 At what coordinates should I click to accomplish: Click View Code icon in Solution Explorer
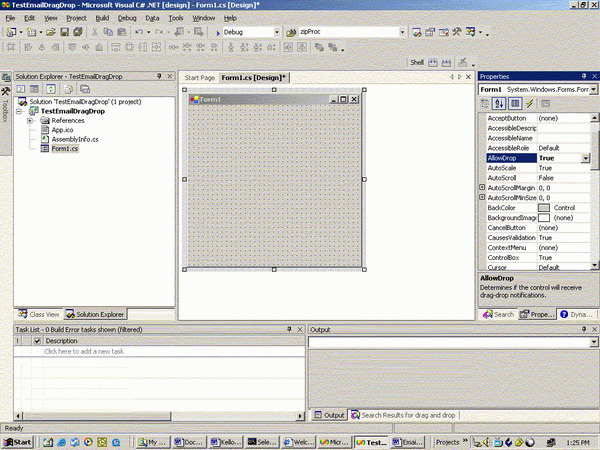click(x=21, y=89)
